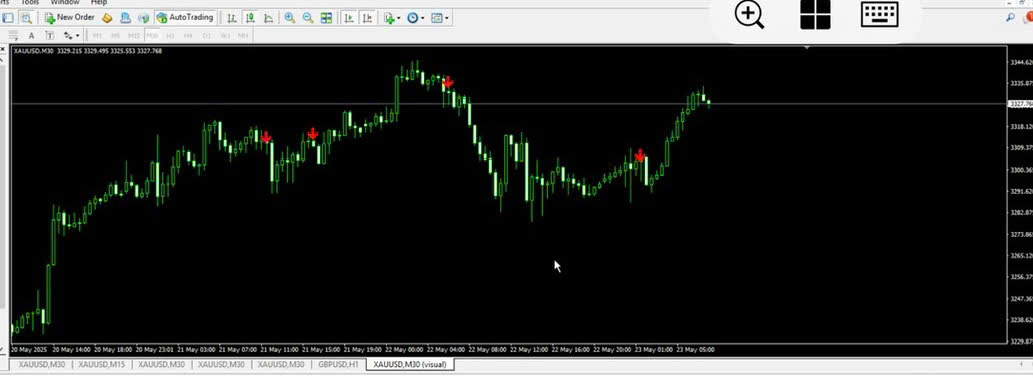Switch chart to bar chart style
The image size is (1033, 378).
[231, 18]
